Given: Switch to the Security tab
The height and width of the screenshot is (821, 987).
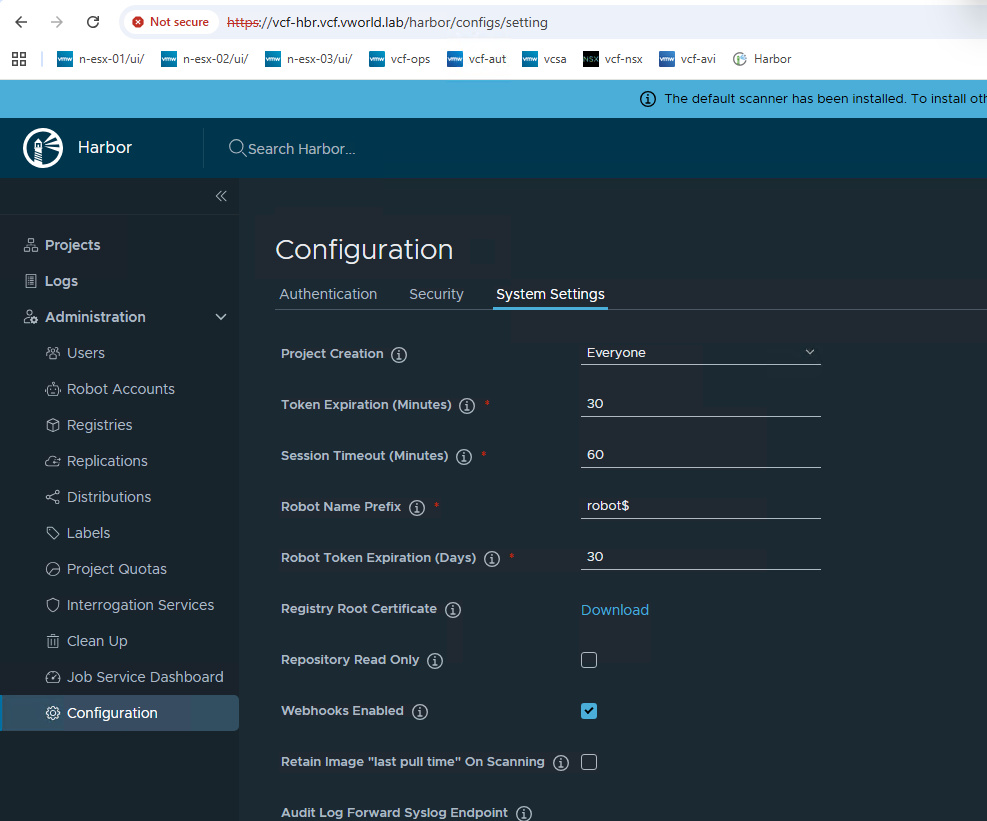Looking at the screenshot, I should (x=436, y=294).
